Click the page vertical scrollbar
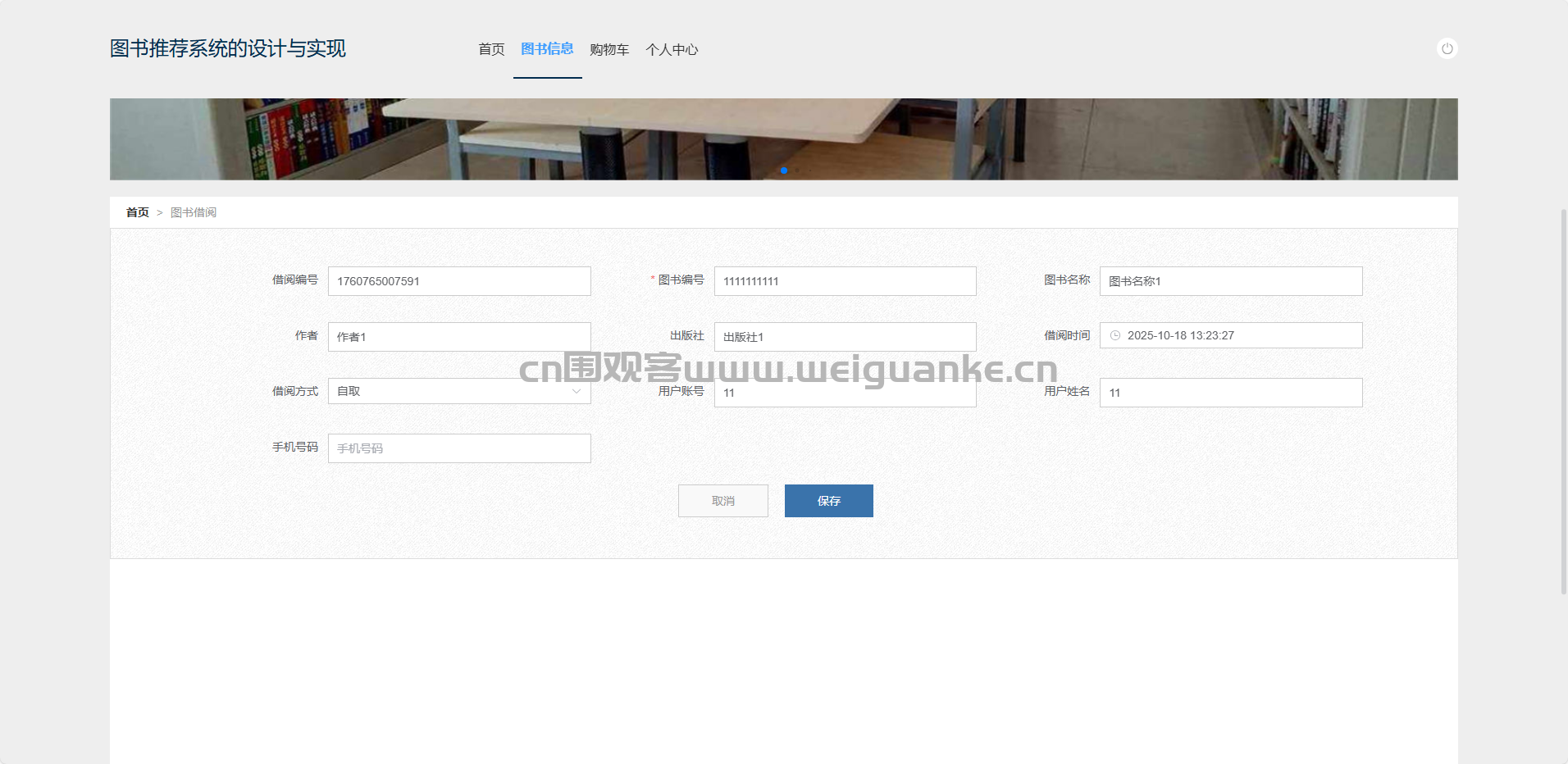The width and height of the screenshot is (1568, 764). click(x=1563, y=402)
